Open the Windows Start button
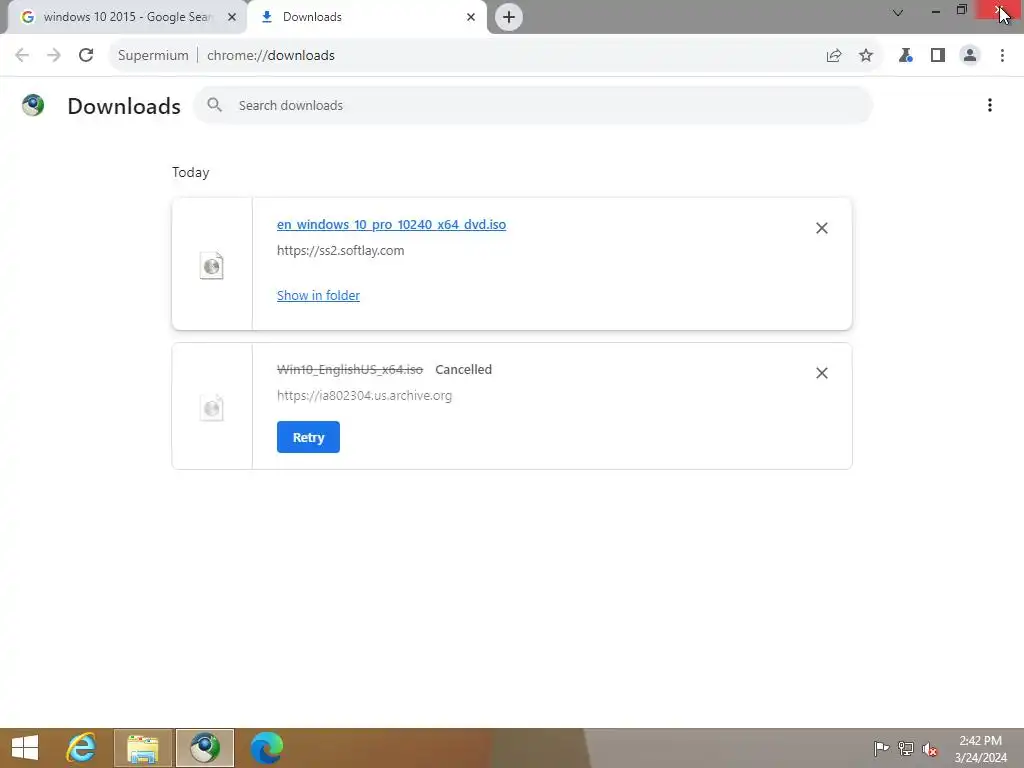Viewport: 1024px width, 768px height. coord(25,748)
